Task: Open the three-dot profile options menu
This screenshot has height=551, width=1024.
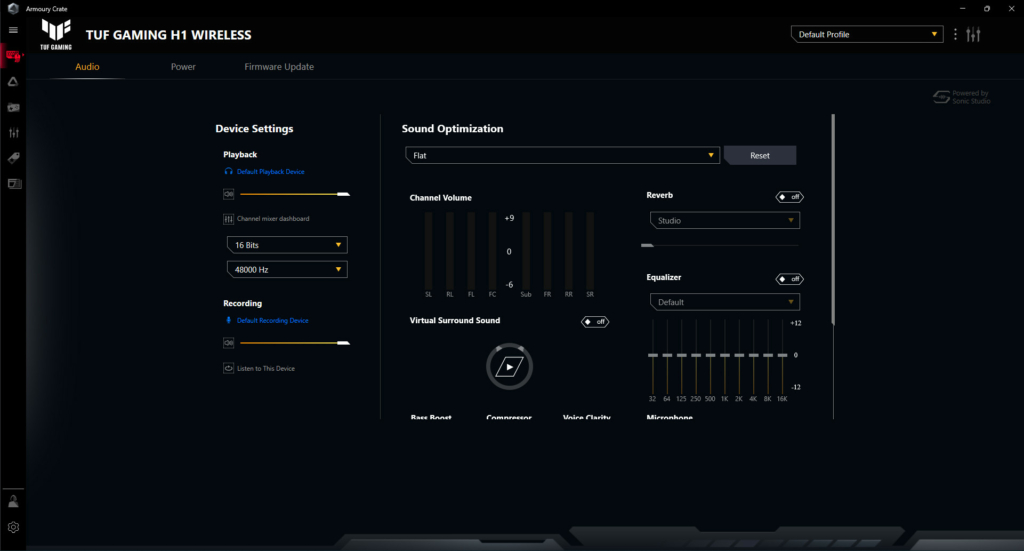Action: pos(955,35)
